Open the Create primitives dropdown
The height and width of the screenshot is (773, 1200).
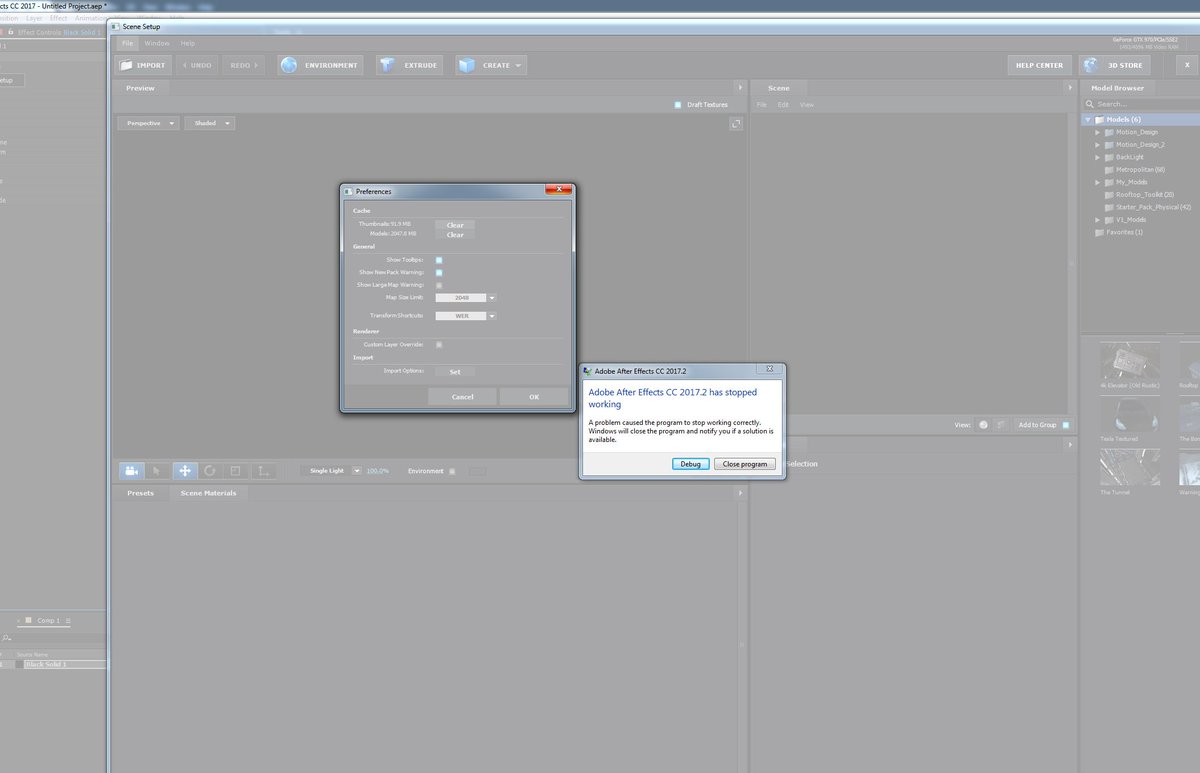[490, 65]
